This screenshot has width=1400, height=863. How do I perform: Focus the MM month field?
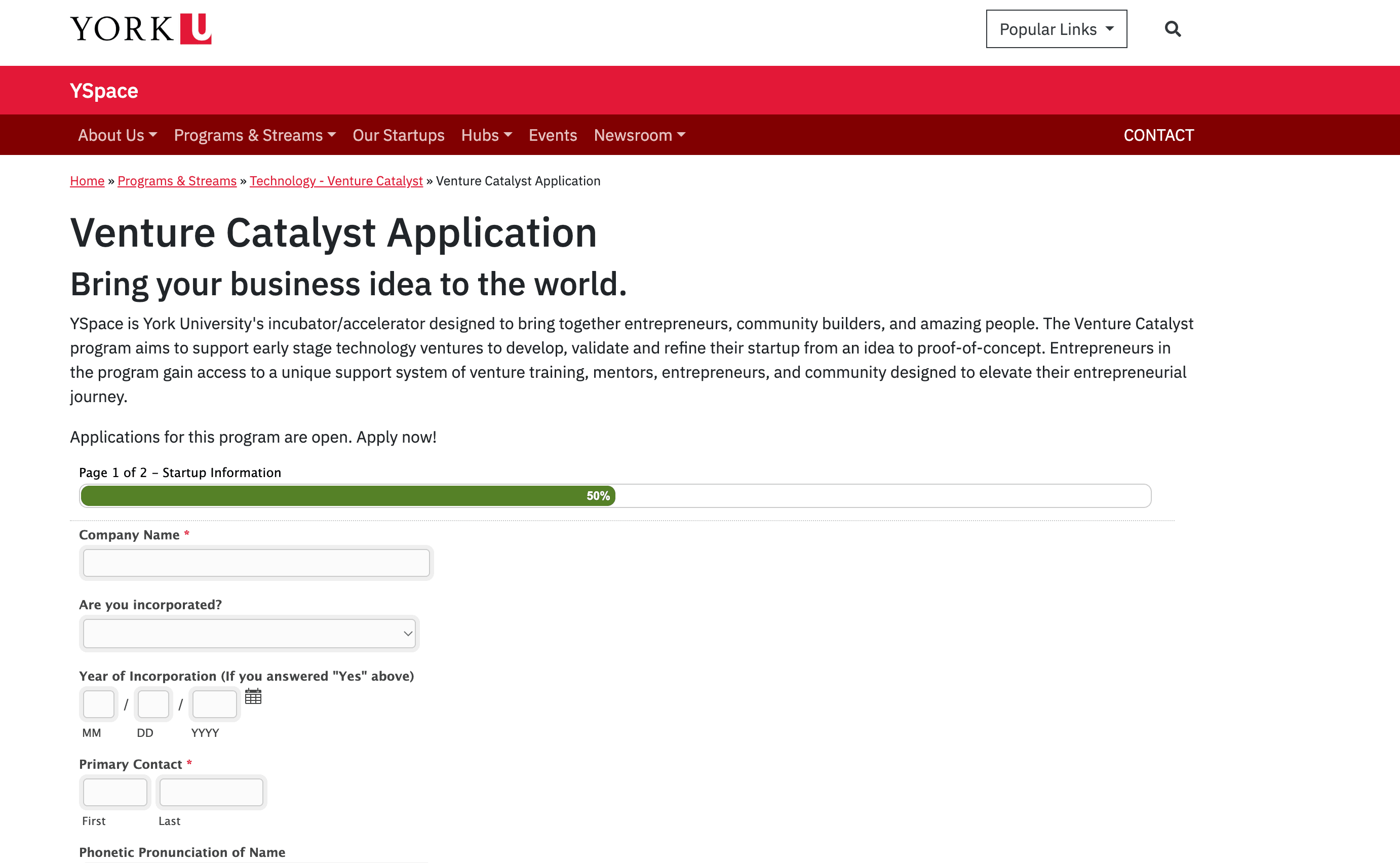99,704
